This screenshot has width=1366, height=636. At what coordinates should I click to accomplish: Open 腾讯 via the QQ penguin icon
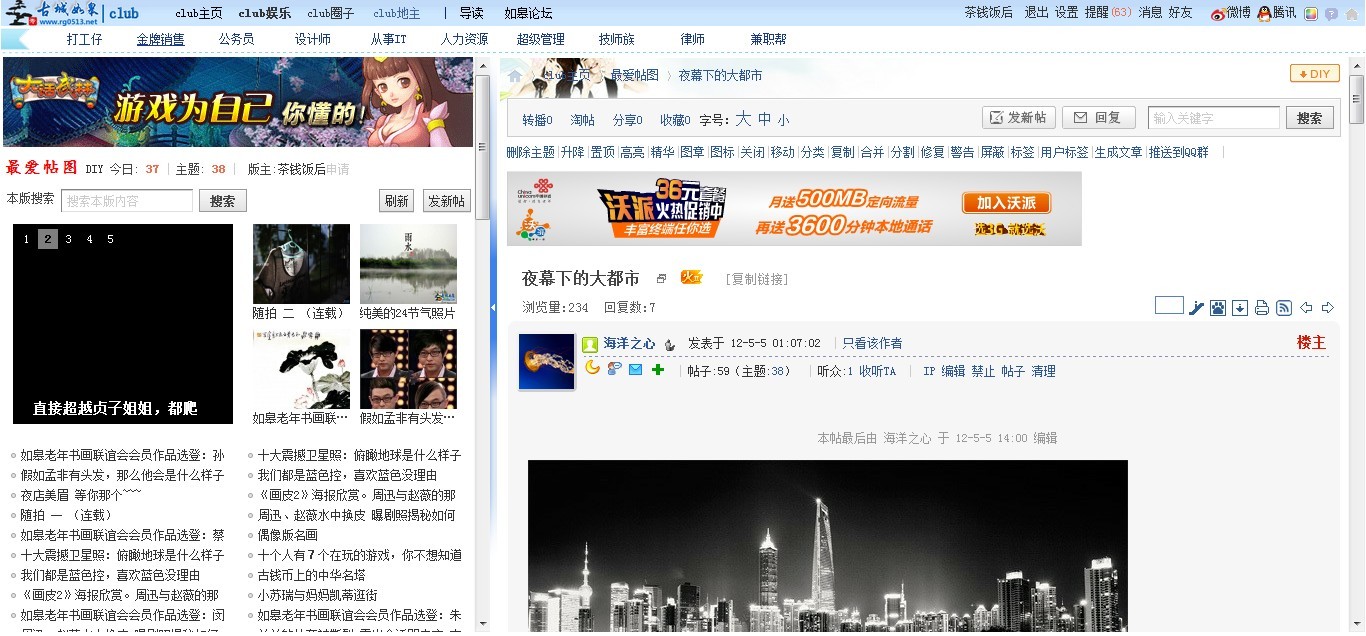point(1264,14)
